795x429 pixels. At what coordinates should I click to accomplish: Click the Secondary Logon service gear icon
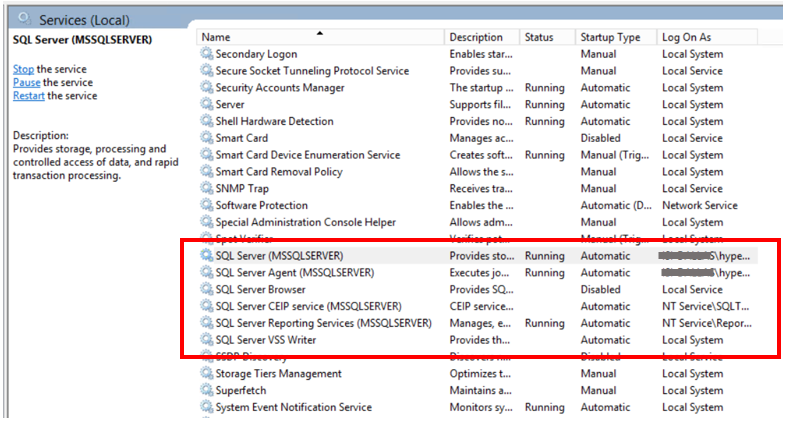click(x=206, y=53)
